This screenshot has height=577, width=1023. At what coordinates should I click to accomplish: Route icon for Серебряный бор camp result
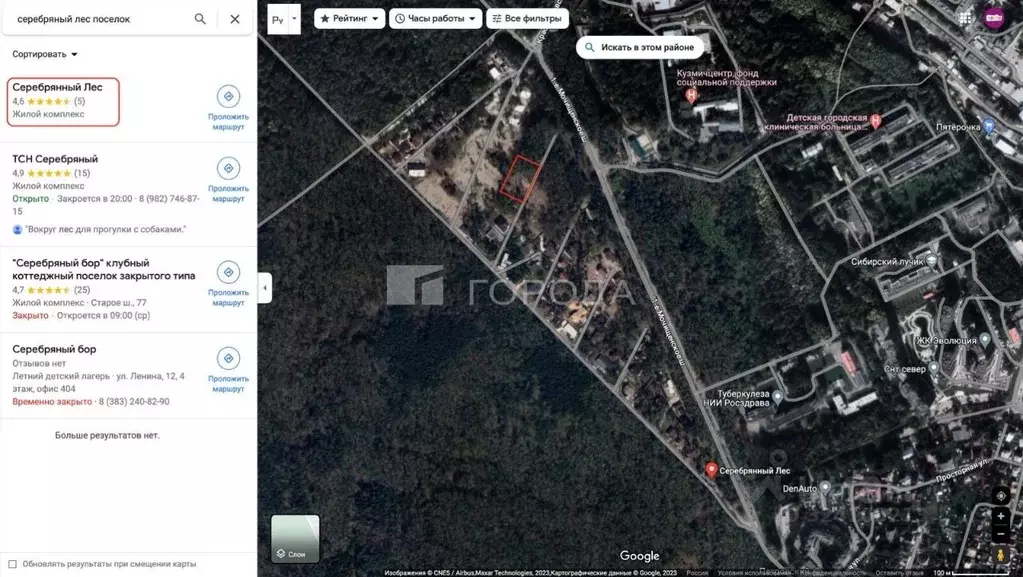(228, 358)
